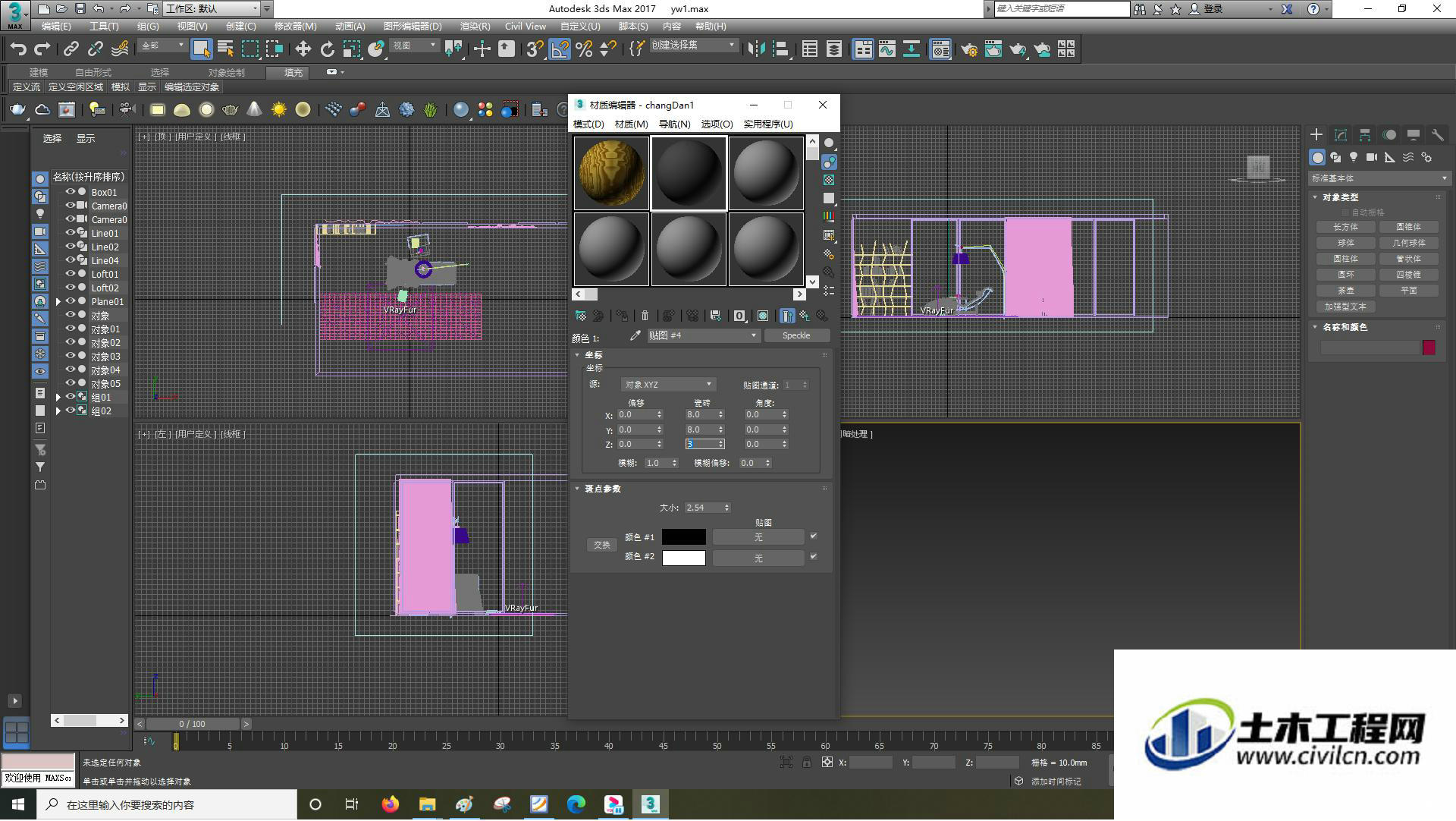Choose the Select and Move tool
Screen dimensions: 1456x821
[x=303, y=49]
